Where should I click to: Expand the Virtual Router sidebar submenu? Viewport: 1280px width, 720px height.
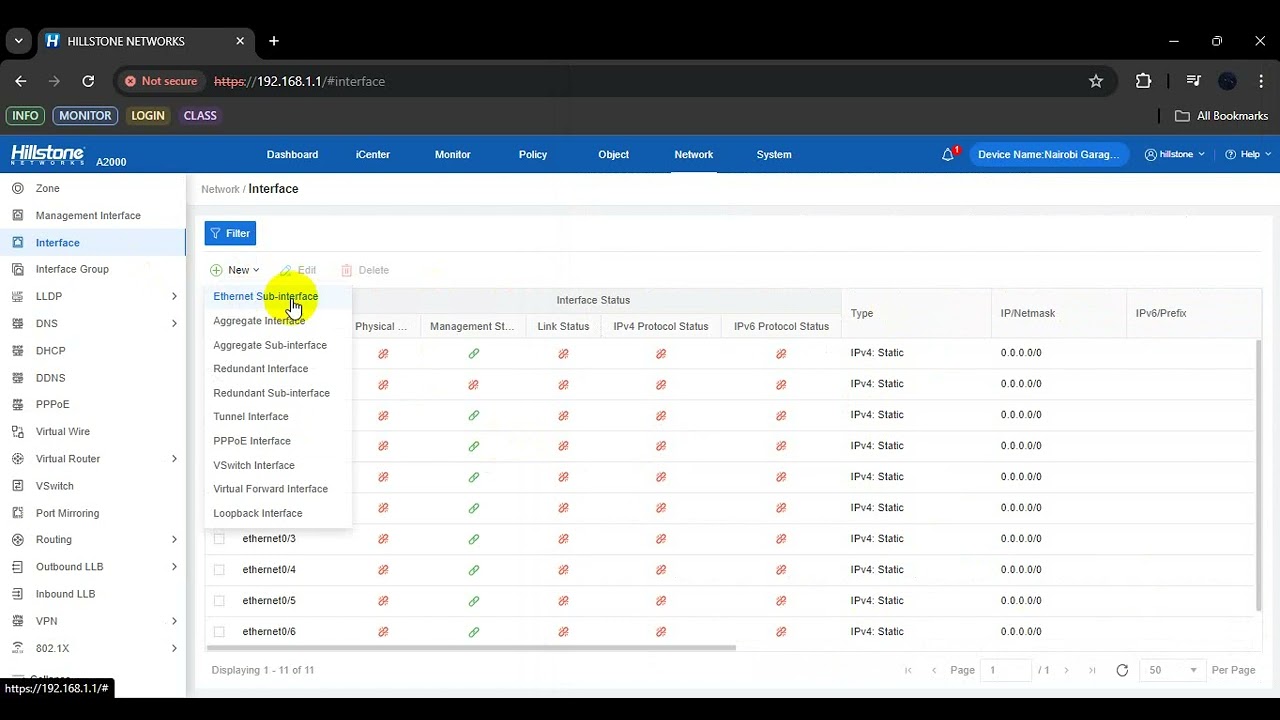tap(174, 458)
